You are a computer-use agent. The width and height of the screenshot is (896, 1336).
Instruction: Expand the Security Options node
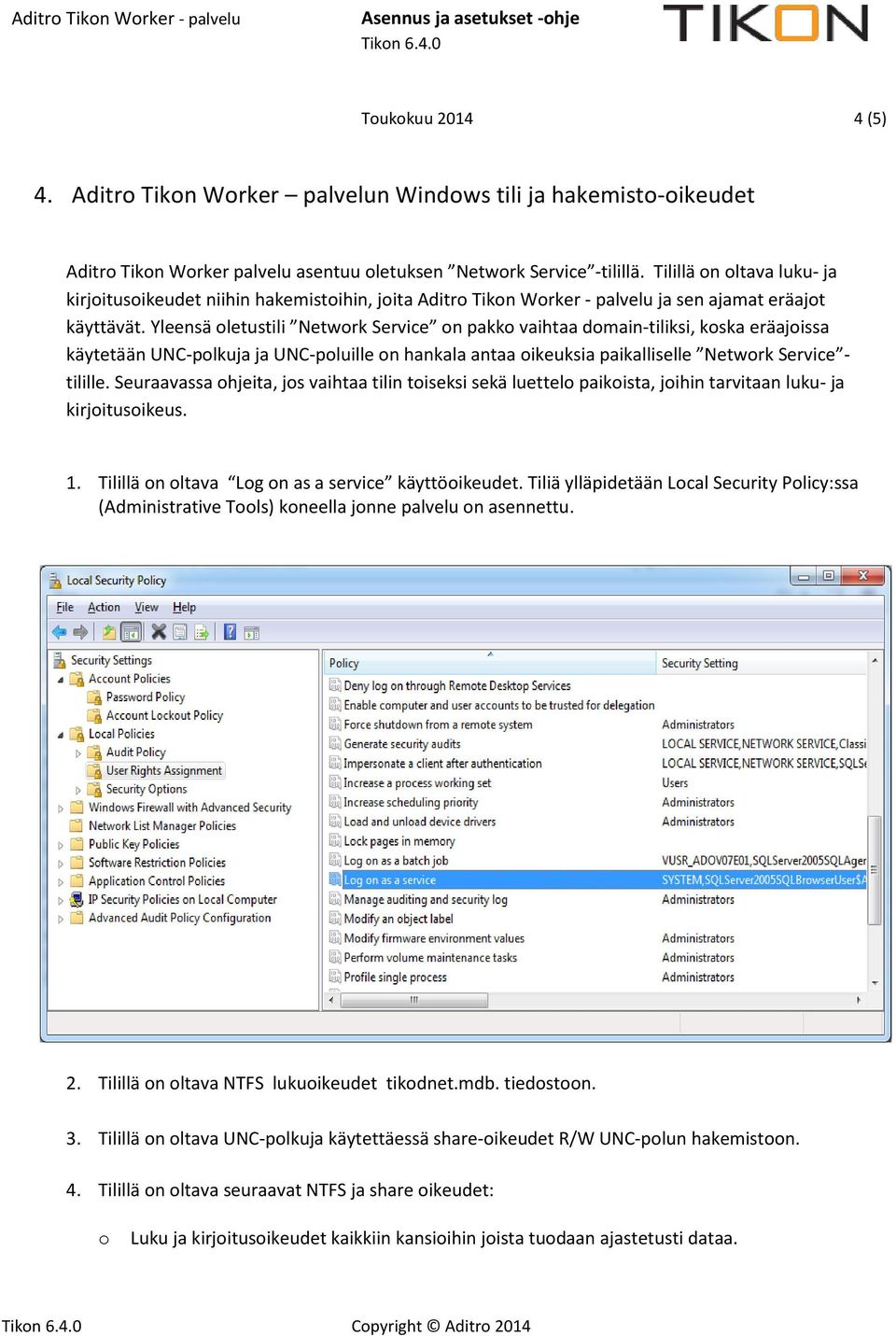(78, 790)
